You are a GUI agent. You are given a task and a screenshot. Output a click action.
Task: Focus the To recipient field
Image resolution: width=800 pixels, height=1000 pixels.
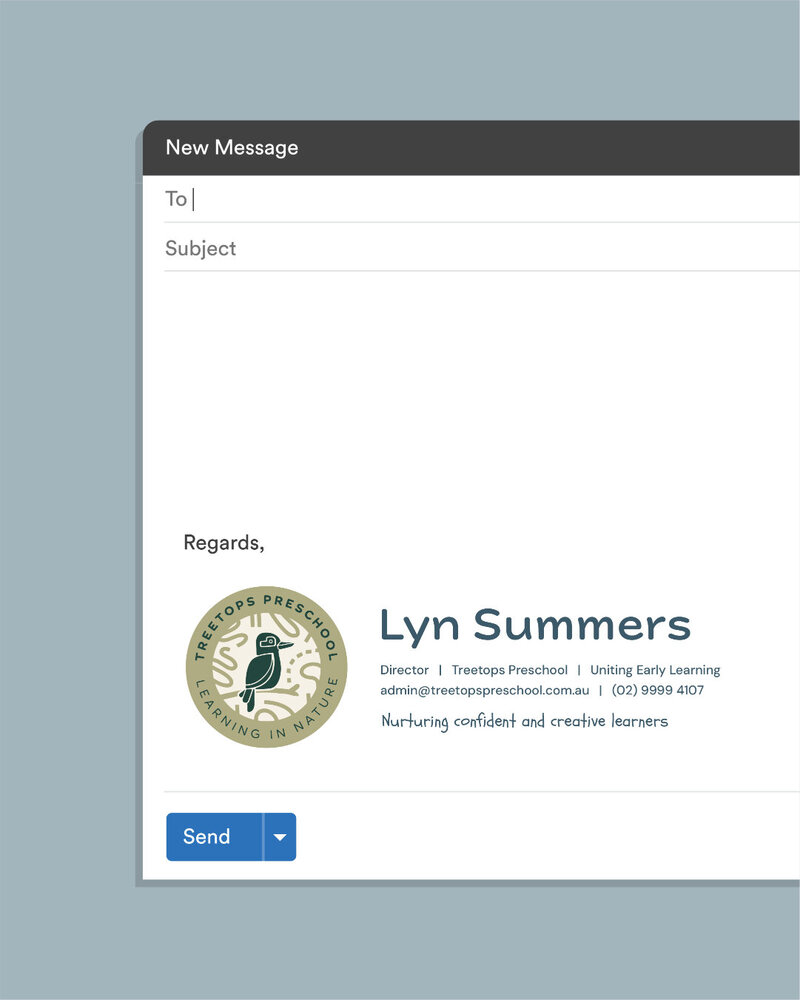[x=482, y=199]
